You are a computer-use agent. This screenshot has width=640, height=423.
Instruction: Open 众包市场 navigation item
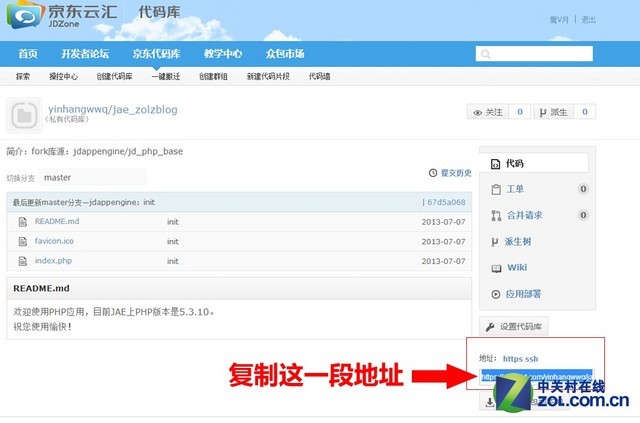coord(285,53)
